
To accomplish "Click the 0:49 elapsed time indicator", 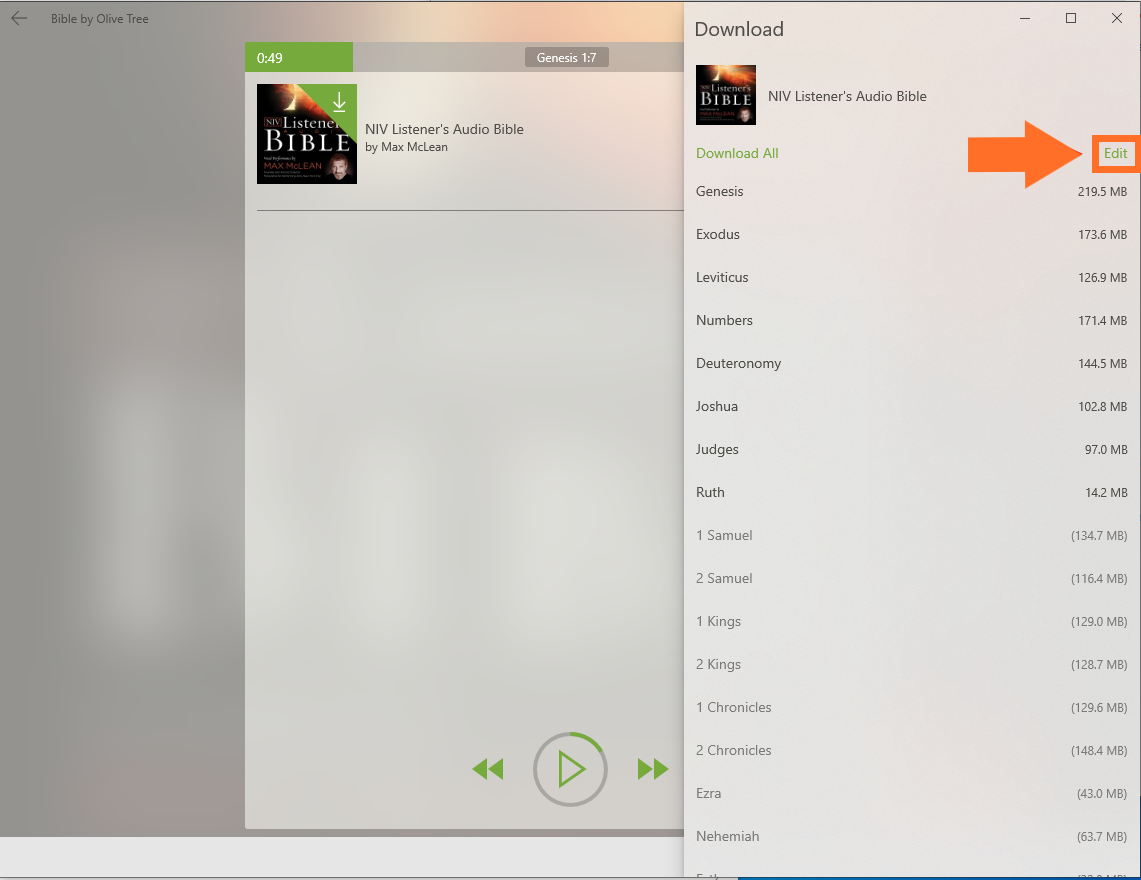I will [x=270, y=58].
